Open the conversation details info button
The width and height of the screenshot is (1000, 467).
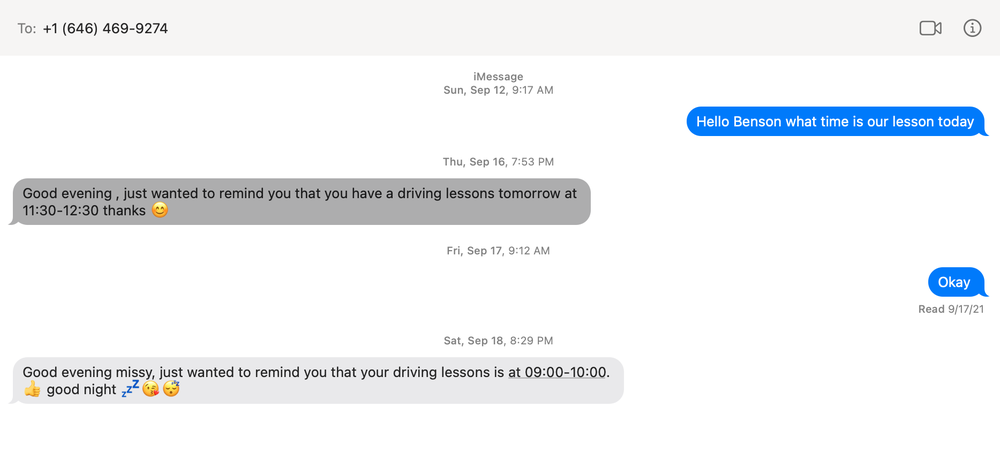[972, 28]
